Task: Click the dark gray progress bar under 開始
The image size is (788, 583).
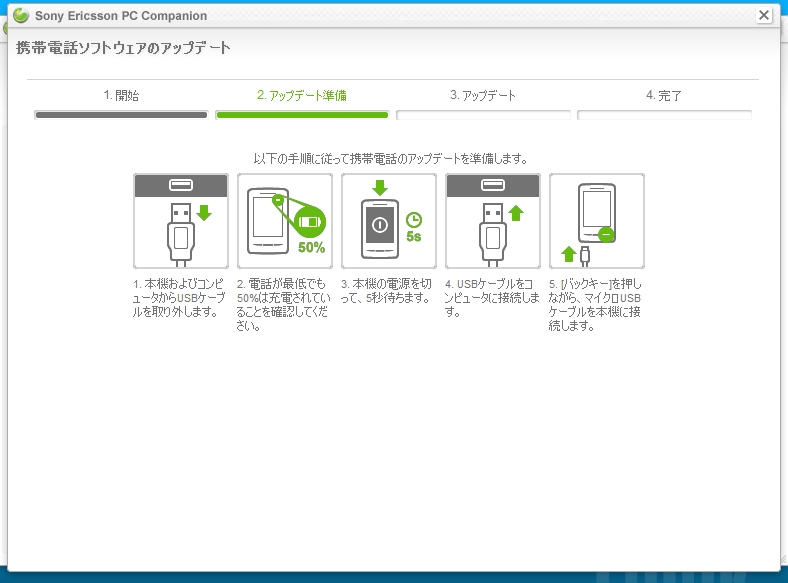Action: pos(121,115)
